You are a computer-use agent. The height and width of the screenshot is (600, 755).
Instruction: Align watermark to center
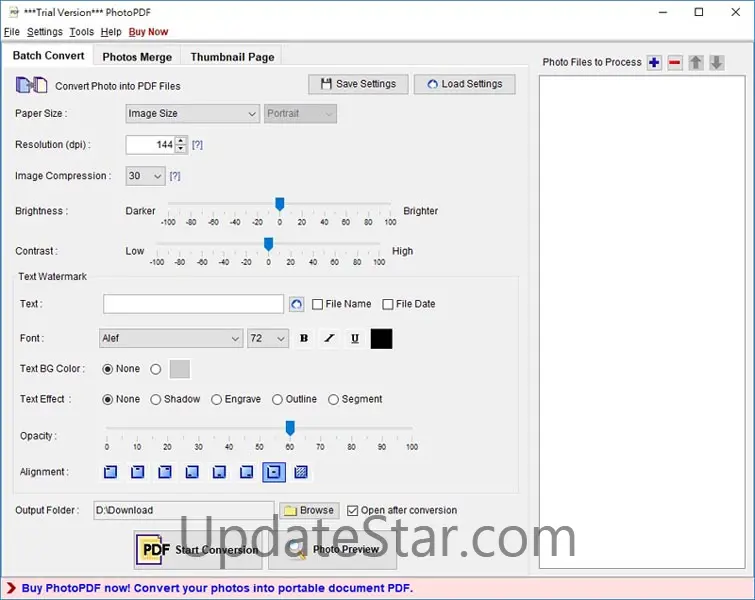coord(273,472)
